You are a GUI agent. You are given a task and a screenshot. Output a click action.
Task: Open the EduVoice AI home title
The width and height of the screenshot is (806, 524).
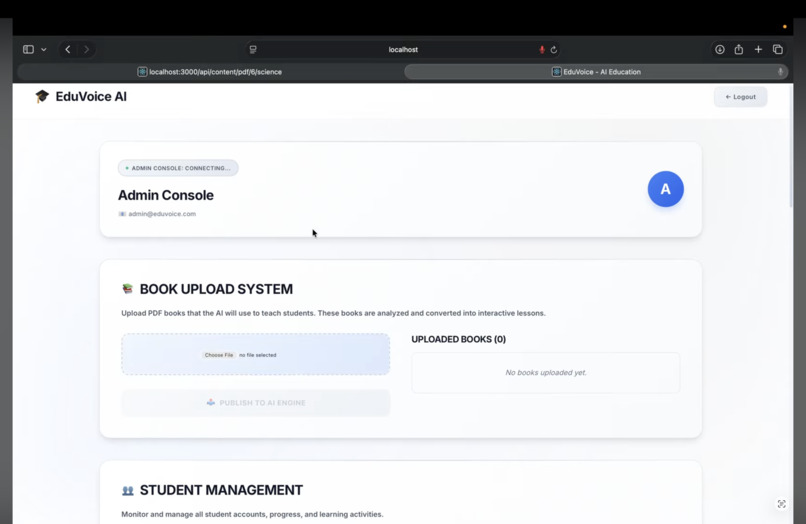91,97
